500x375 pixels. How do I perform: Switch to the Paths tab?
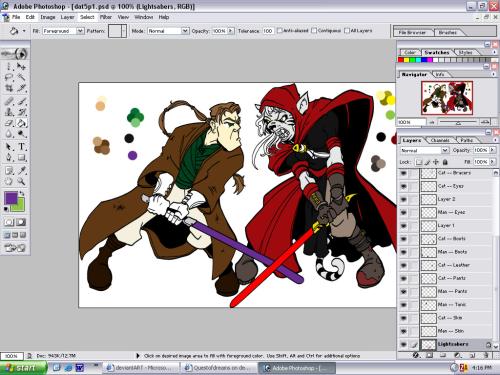pyautogui.click(x=467, y=140)
